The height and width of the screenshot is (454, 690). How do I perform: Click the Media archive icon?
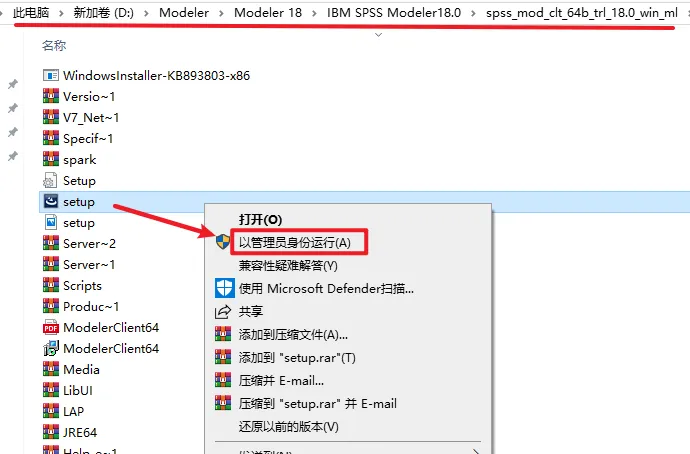point(51,369)
